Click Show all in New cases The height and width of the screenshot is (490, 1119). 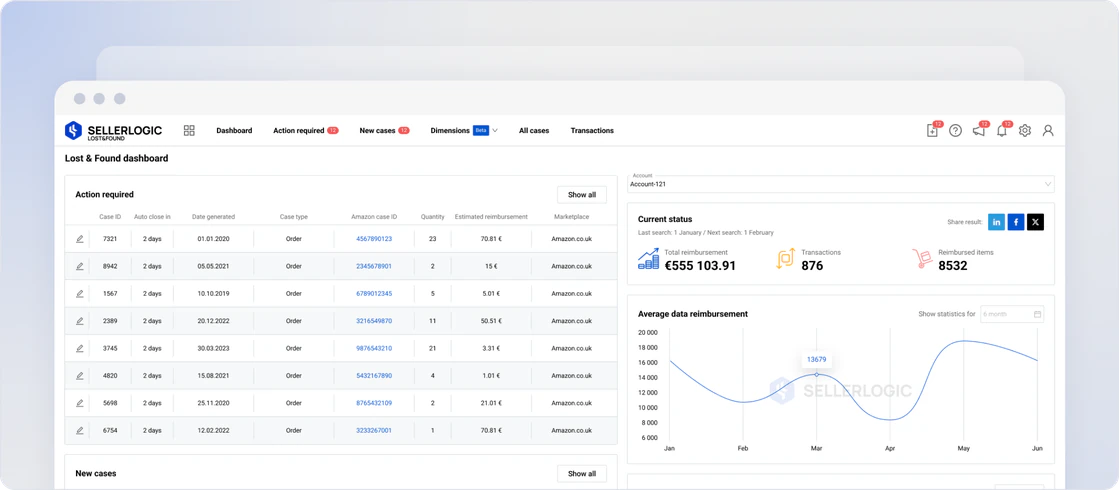(582, 474)
